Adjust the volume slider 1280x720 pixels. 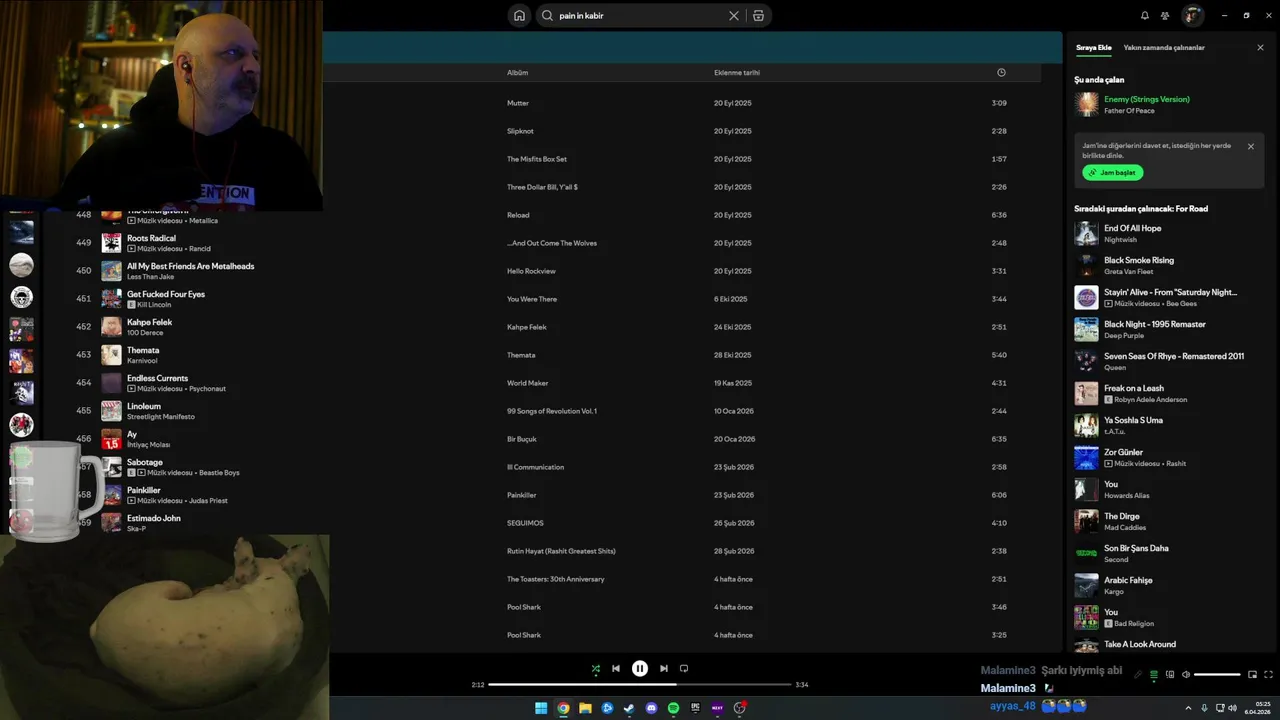tap(1217, 675)
